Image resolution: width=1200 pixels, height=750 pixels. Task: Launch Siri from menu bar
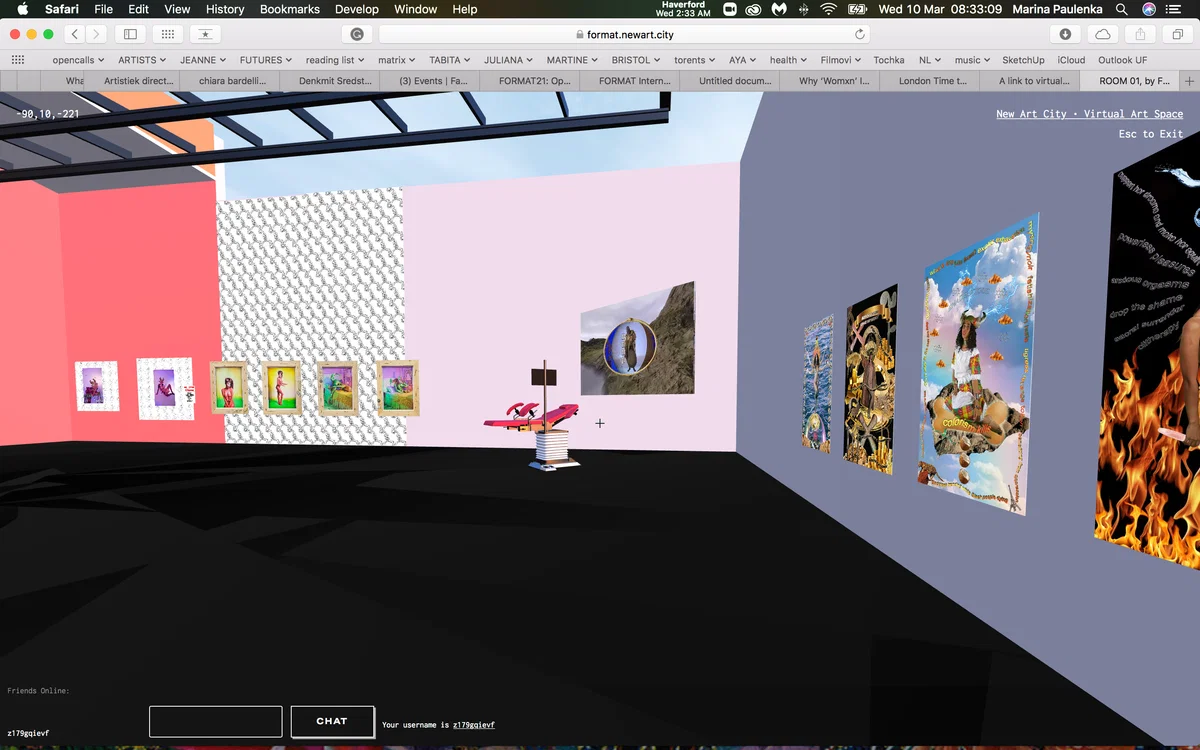[x=1148, y=9]
